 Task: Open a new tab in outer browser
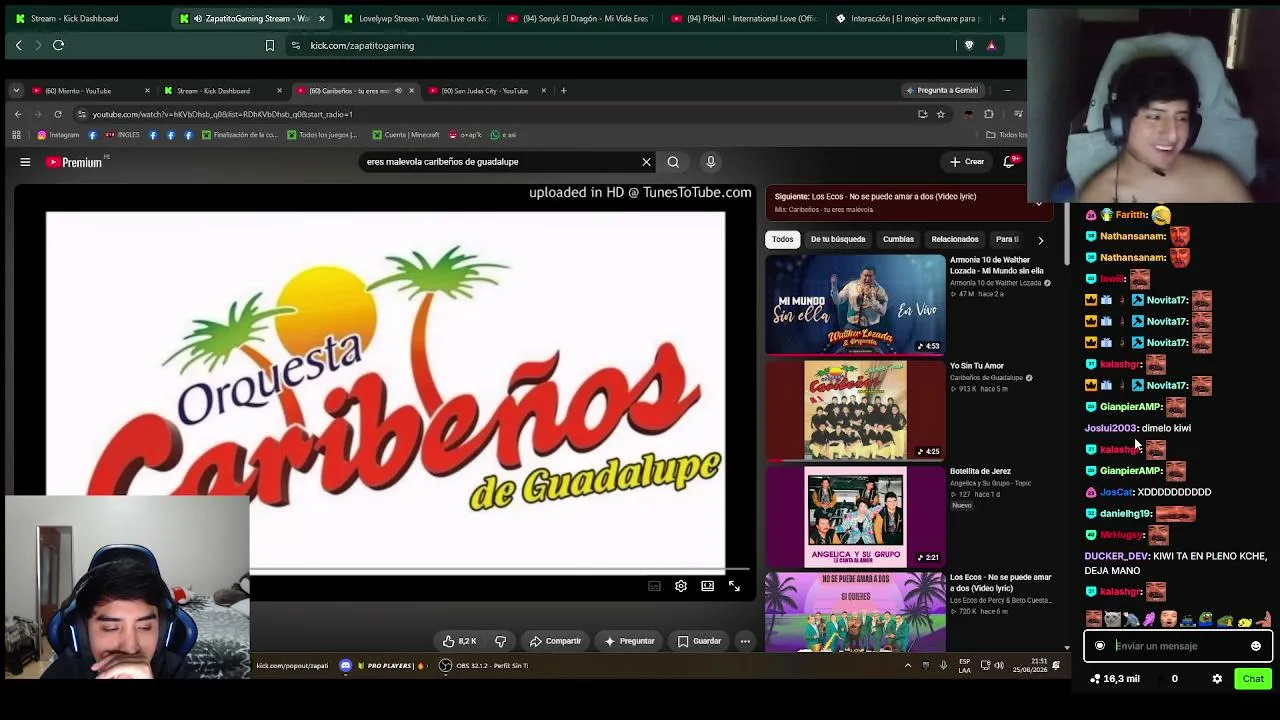(x=1002, y=18)
